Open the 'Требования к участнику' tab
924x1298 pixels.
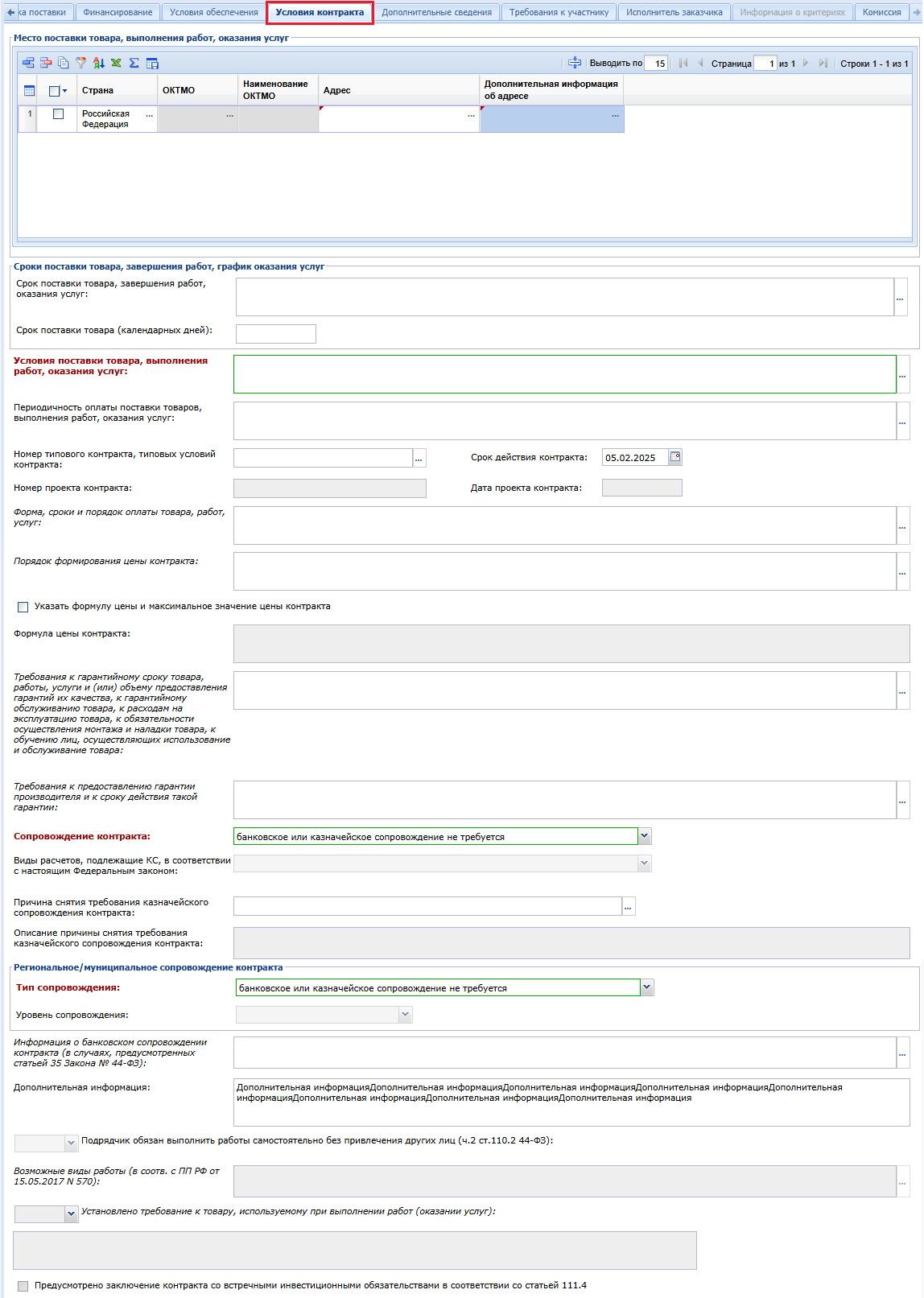click(x=559, y=12)
